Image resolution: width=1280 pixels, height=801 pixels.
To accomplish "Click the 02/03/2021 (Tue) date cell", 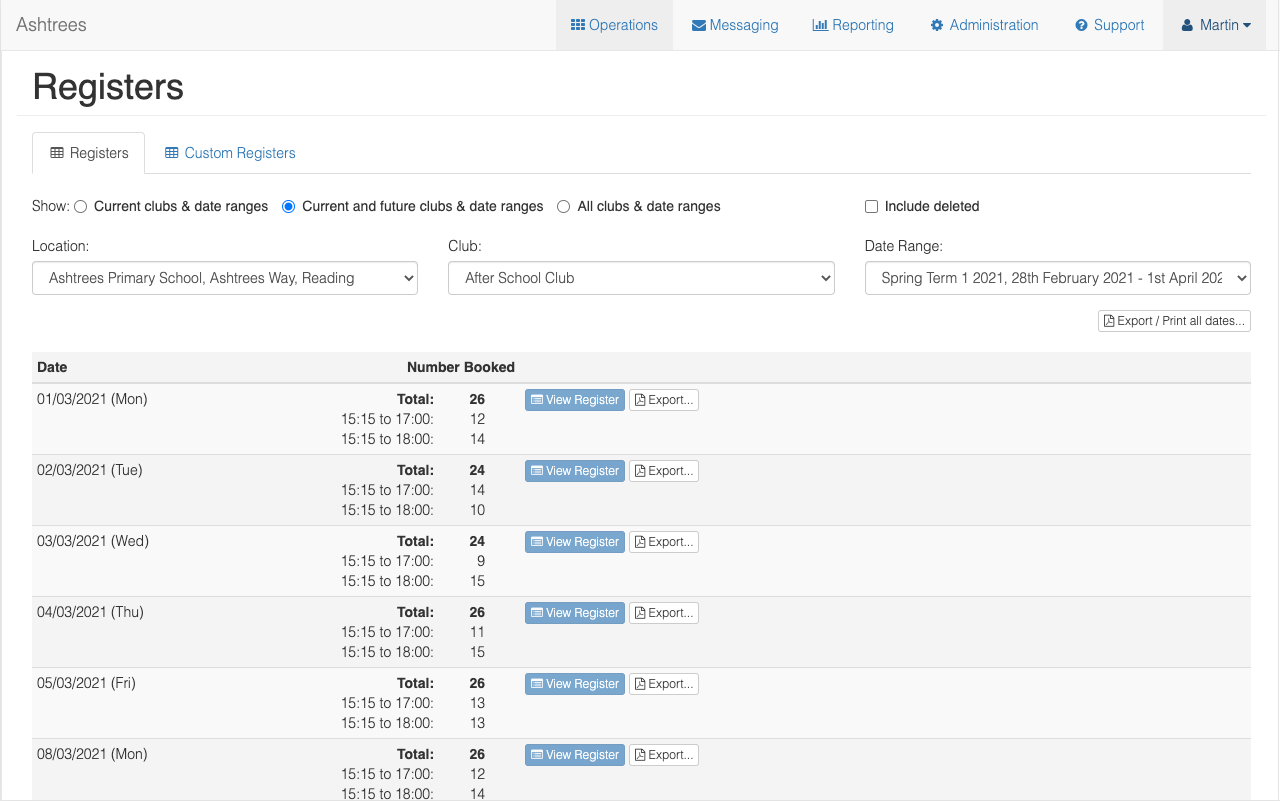I will 90,470.
